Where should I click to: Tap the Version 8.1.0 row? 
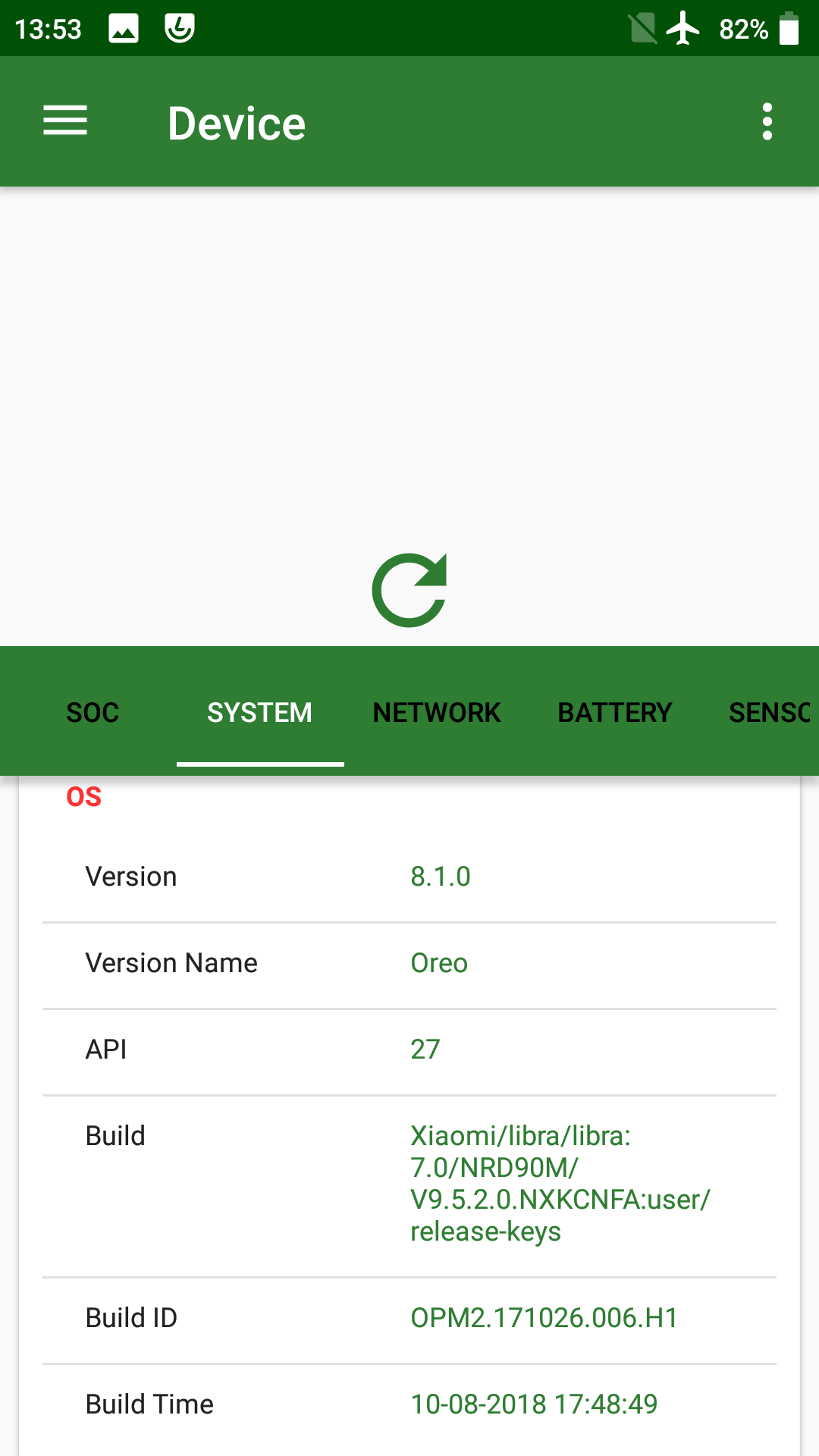pos(409,877)
